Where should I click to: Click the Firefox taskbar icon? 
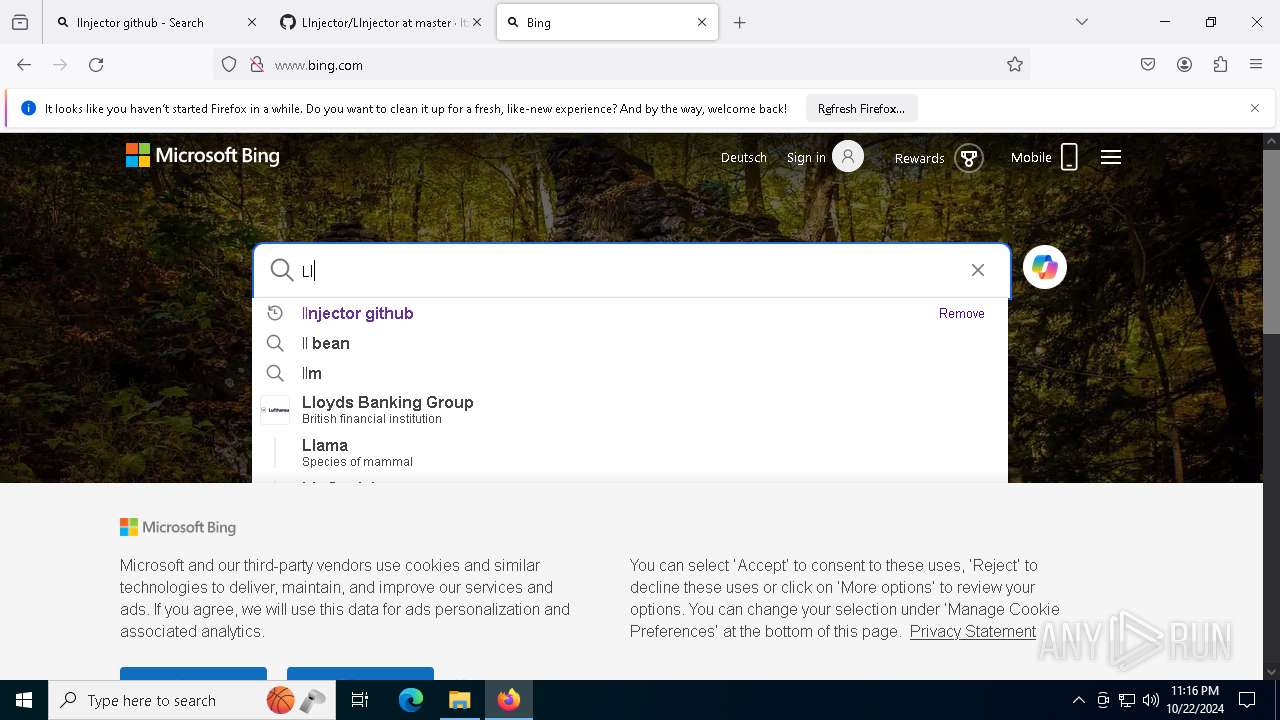(509, 700)
